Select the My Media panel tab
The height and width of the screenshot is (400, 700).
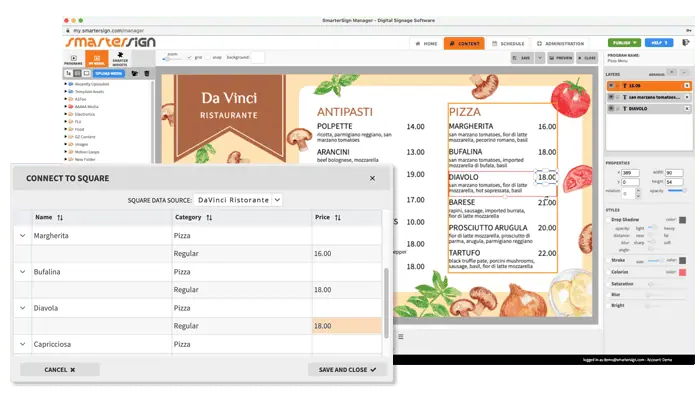[x=97, y=59]
